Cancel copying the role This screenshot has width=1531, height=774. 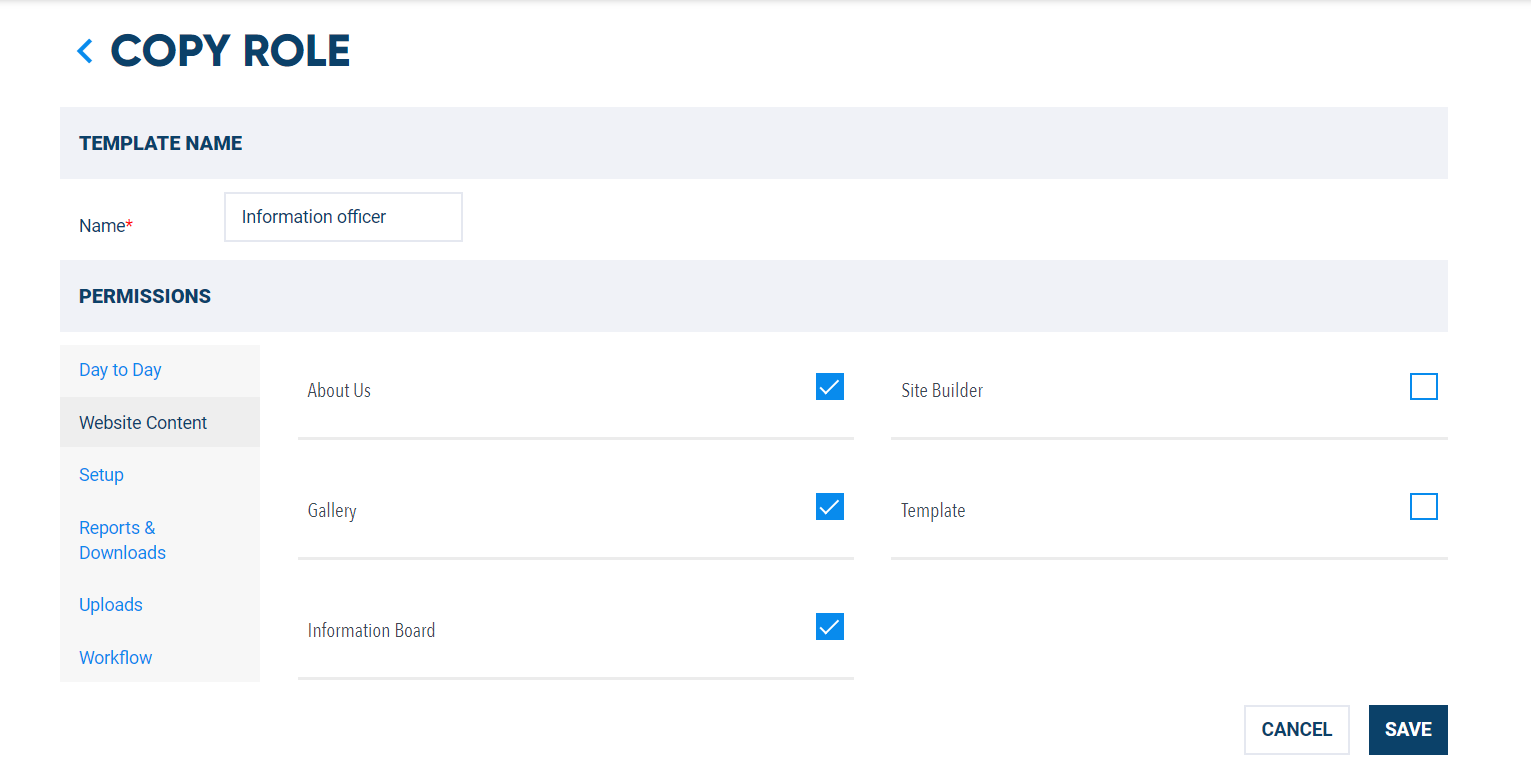click(x=1297, y=730)
